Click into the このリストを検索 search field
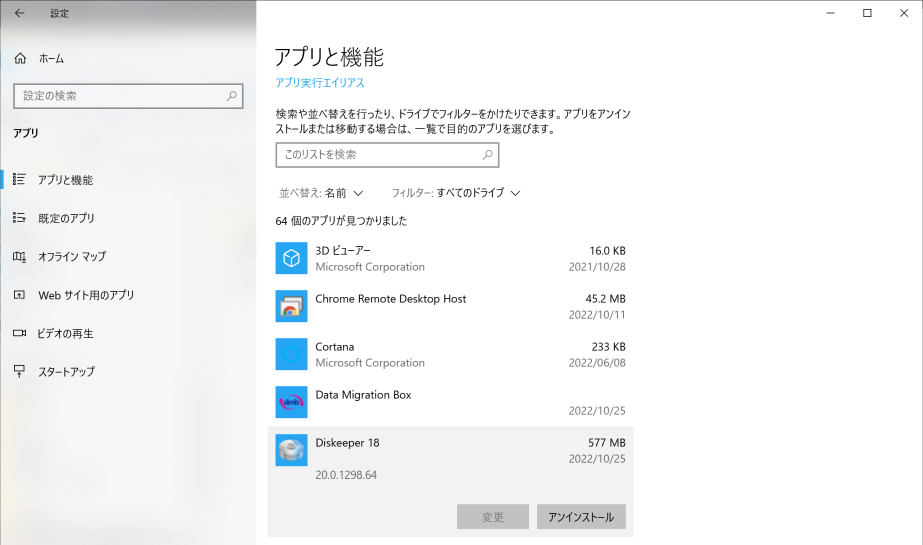The image size is (923, 545). [x=387, y=155]
